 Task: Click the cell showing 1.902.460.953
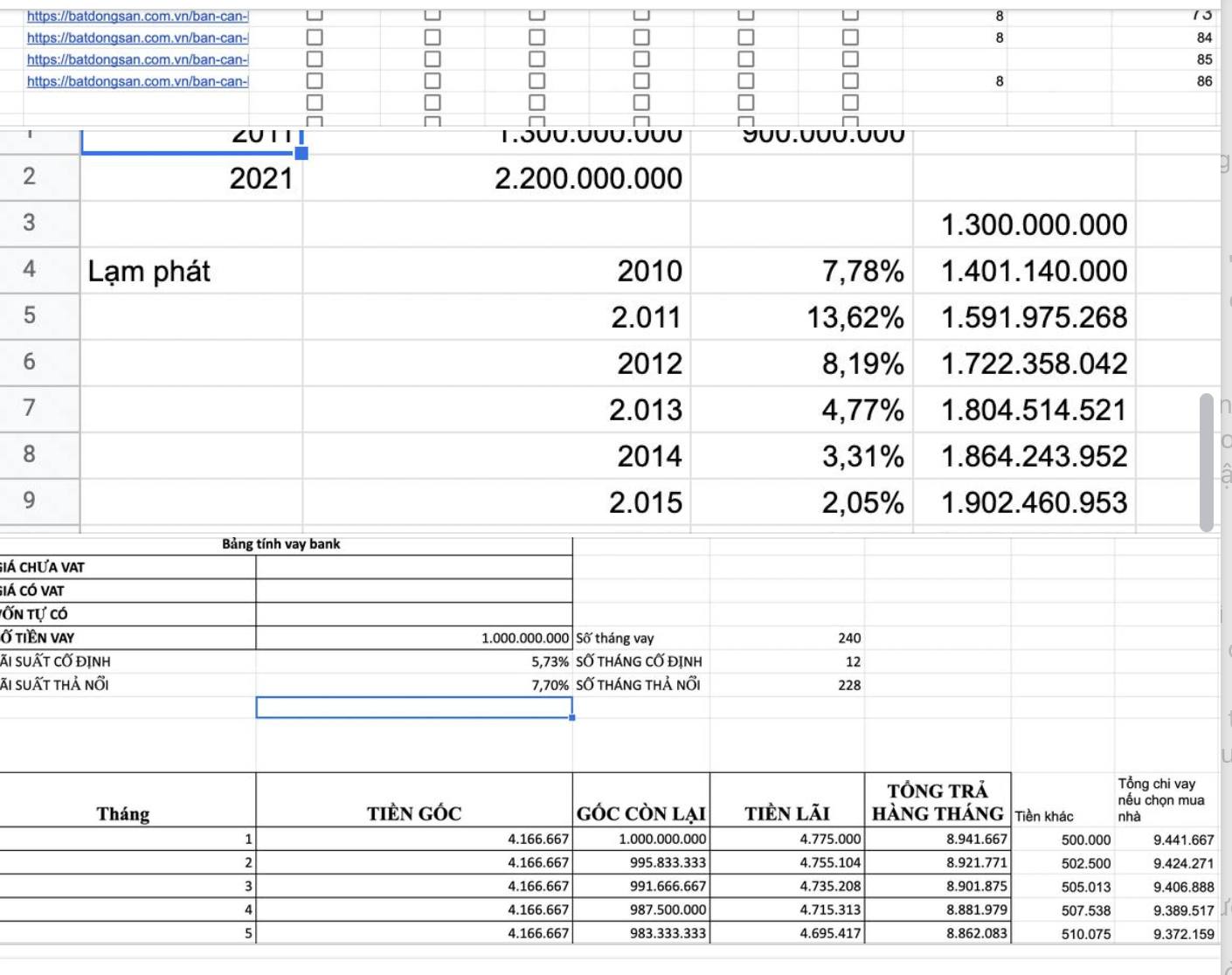(x=1024, y=502)
